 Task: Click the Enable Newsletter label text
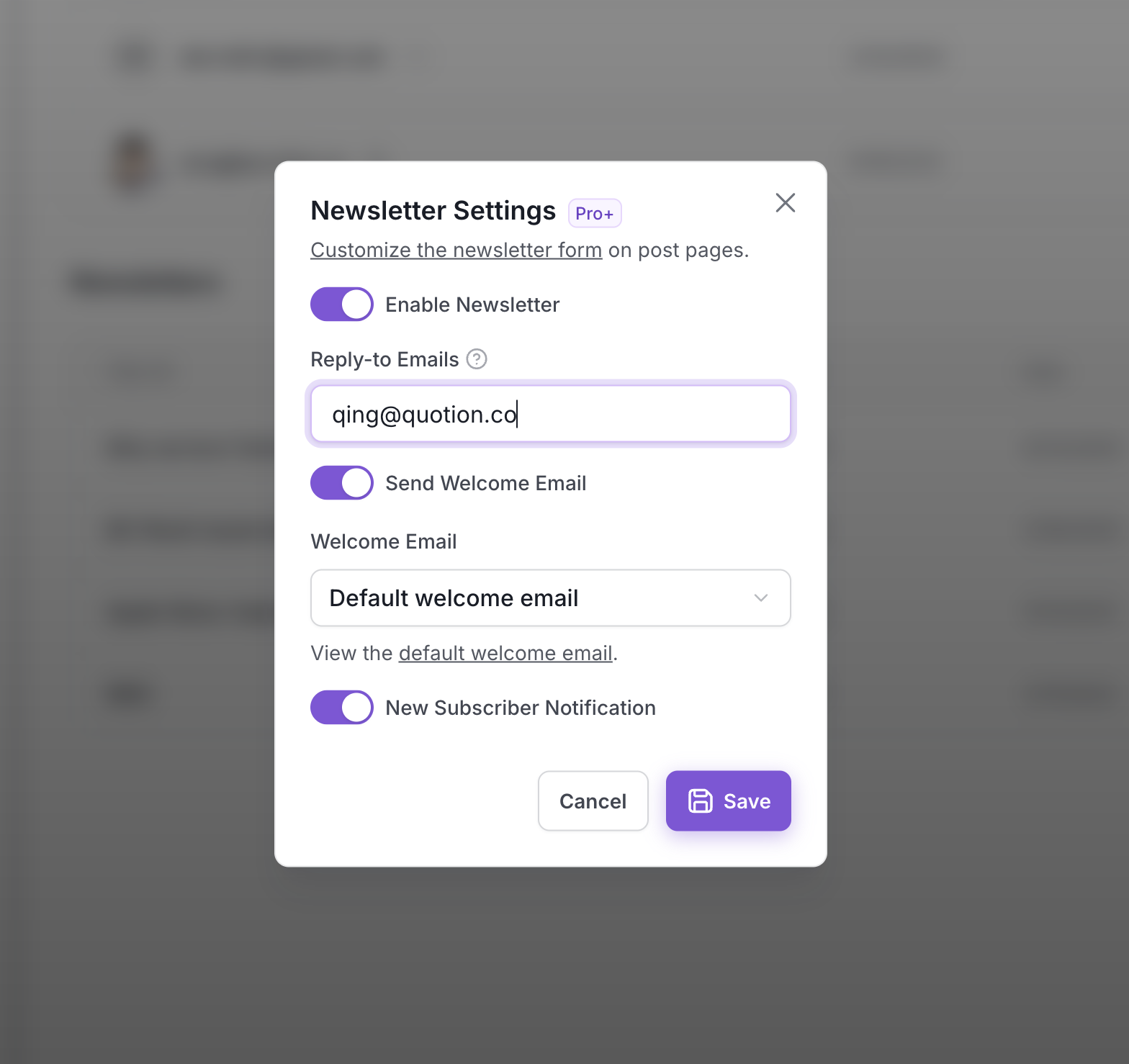[472, 305]
